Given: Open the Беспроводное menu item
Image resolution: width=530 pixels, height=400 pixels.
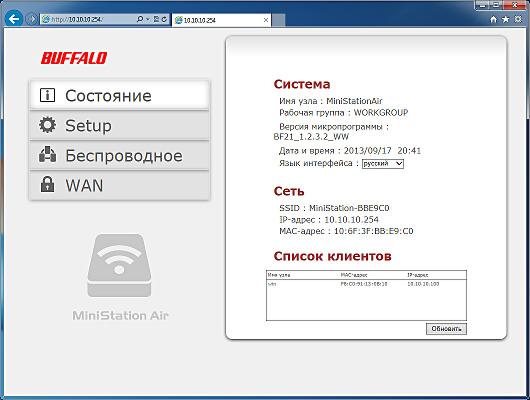Looking at the screenshot, I should (x=120, y=156).
